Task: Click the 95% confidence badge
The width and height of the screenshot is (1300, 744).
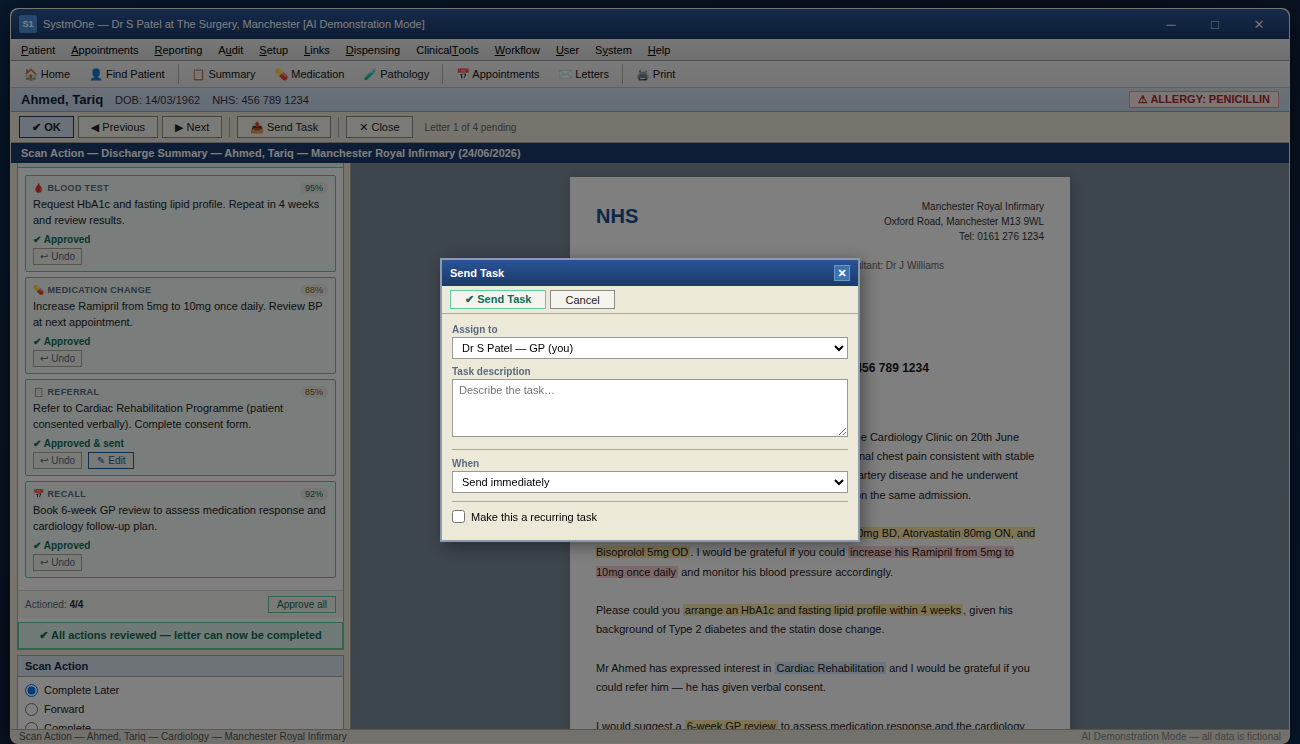Action: [x=314, y=188]
